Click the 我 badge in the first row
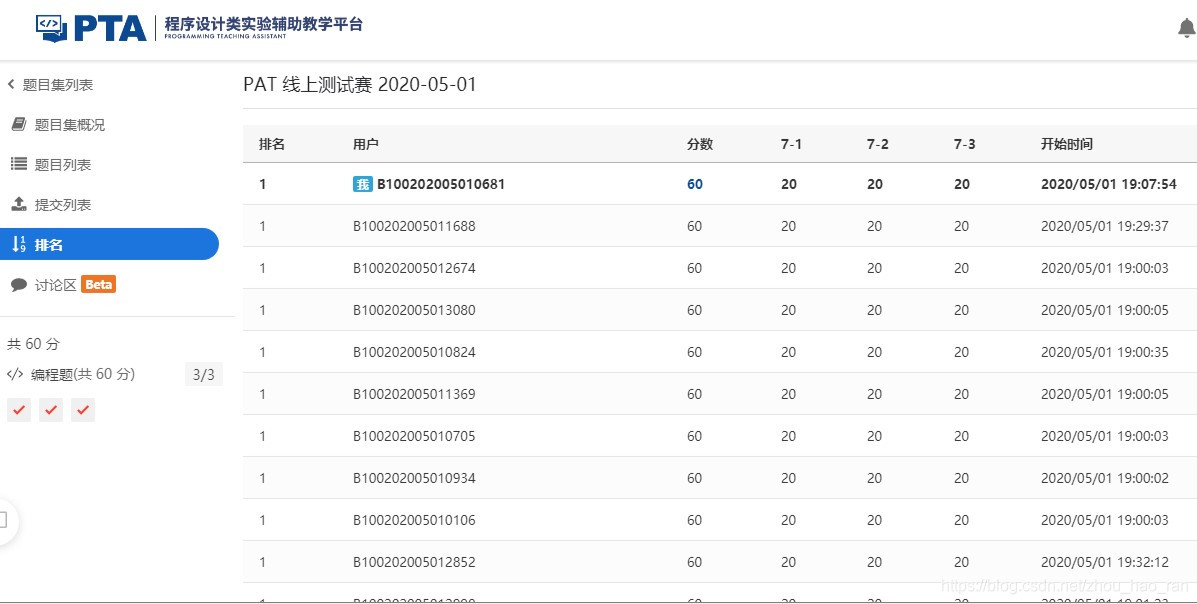Viewport: 1197px width, 604px height. 363,184
